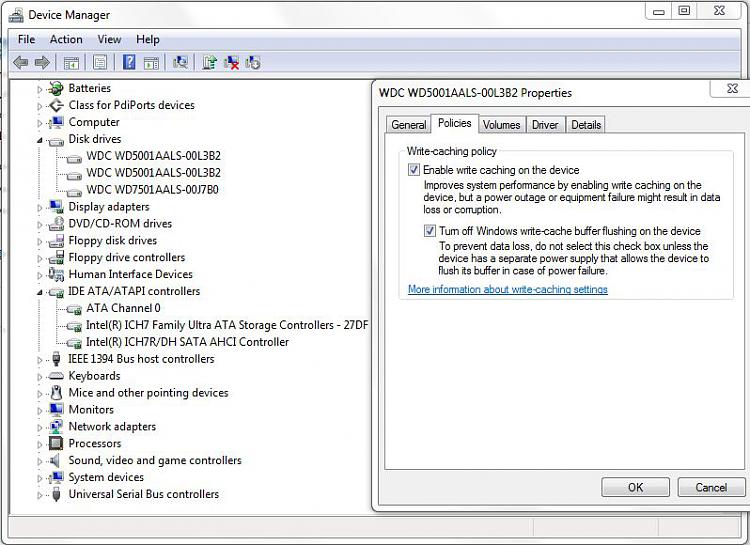Open the Properties toolbar icon

click(x=100, y=62)
